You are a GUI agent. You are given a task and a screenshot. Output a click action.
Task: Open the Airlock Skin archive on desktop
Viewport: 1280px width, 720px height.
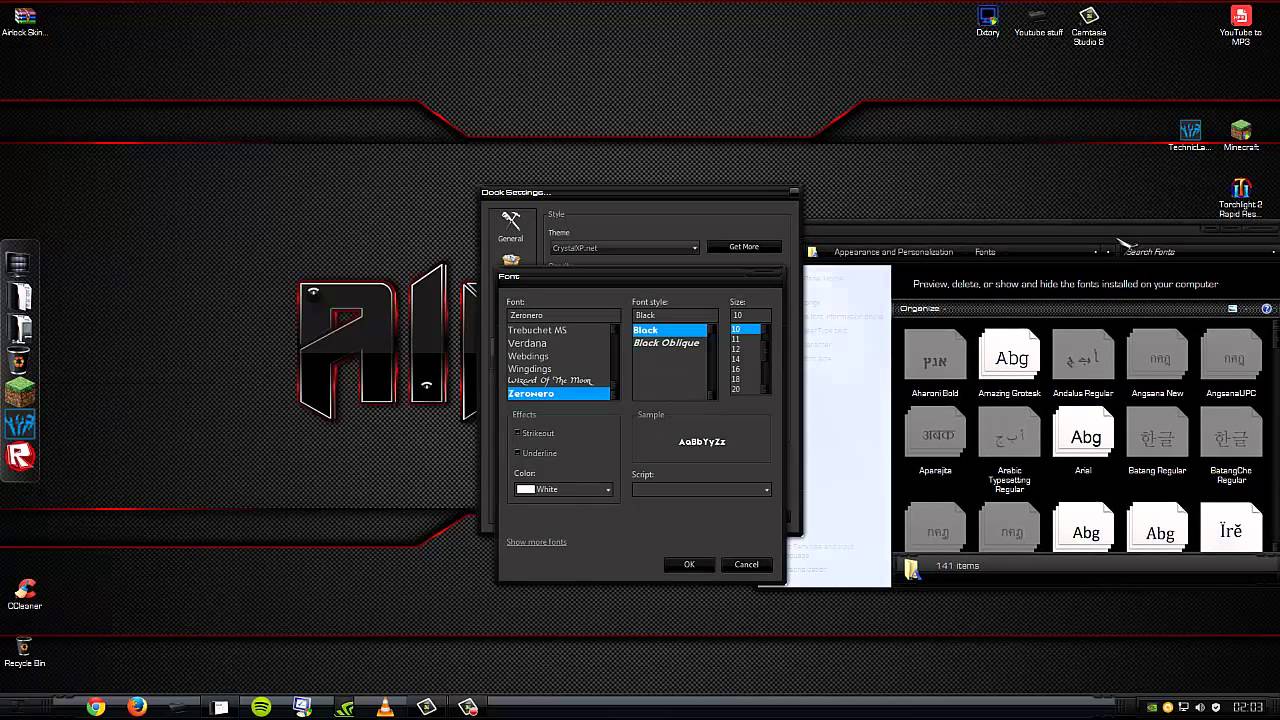[x=24, y=21]
